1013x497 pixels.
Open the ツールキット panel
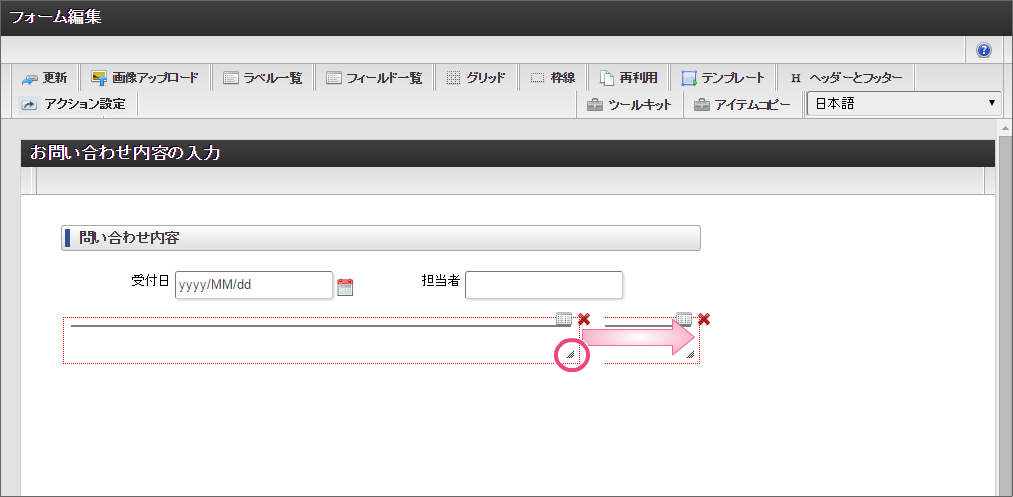click(629, 105)
